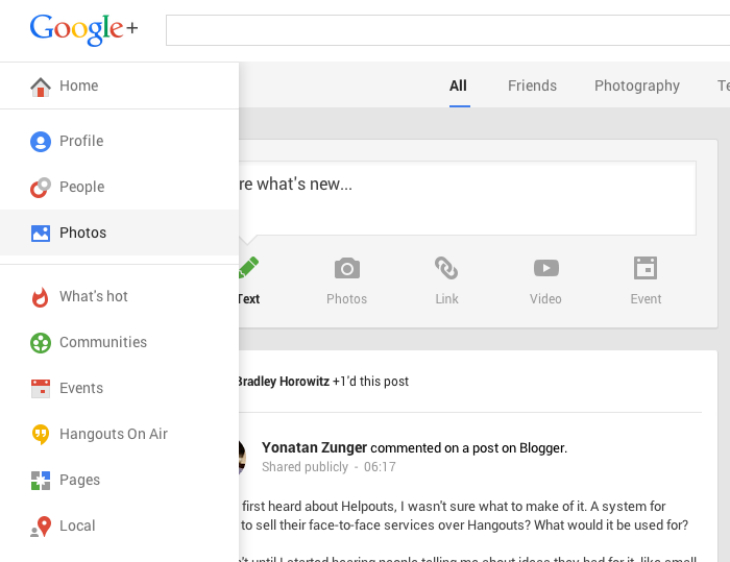
Task: Click the Local map pin icon
Action: click(41, 527)
